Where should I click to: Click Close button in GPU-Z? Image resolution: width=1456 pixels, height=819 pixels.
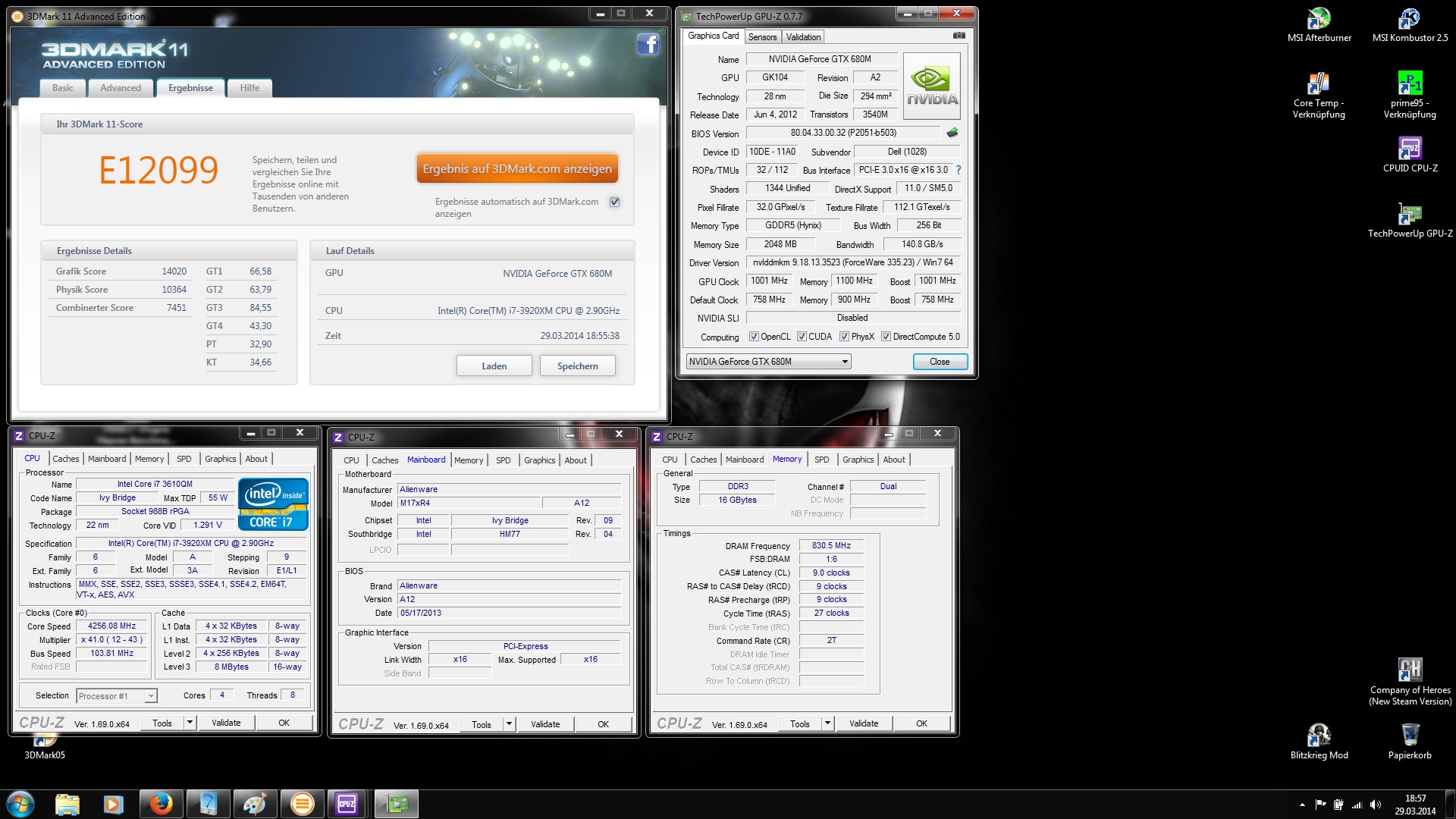pyautogui.click(x=940, y=362)
